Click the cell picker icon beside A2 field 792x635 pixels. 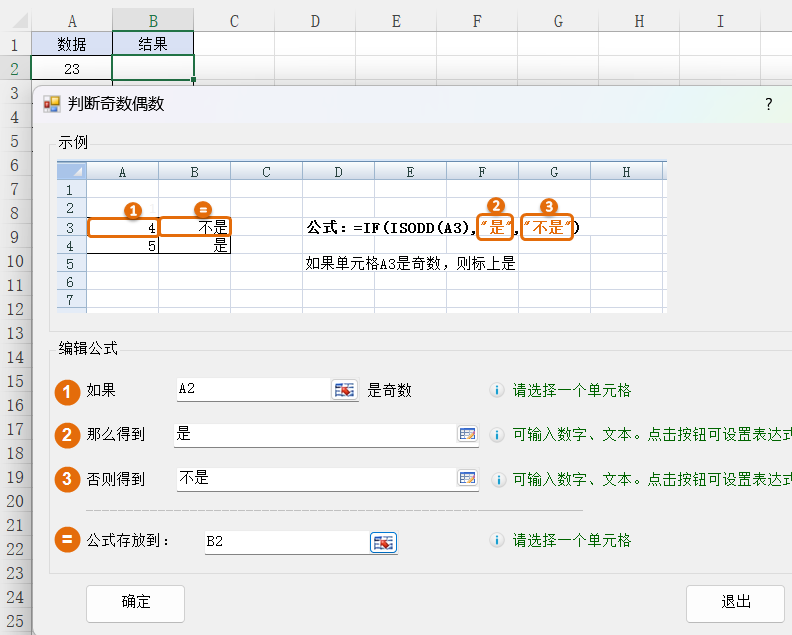pyautogui.click(x=344, y=390)
